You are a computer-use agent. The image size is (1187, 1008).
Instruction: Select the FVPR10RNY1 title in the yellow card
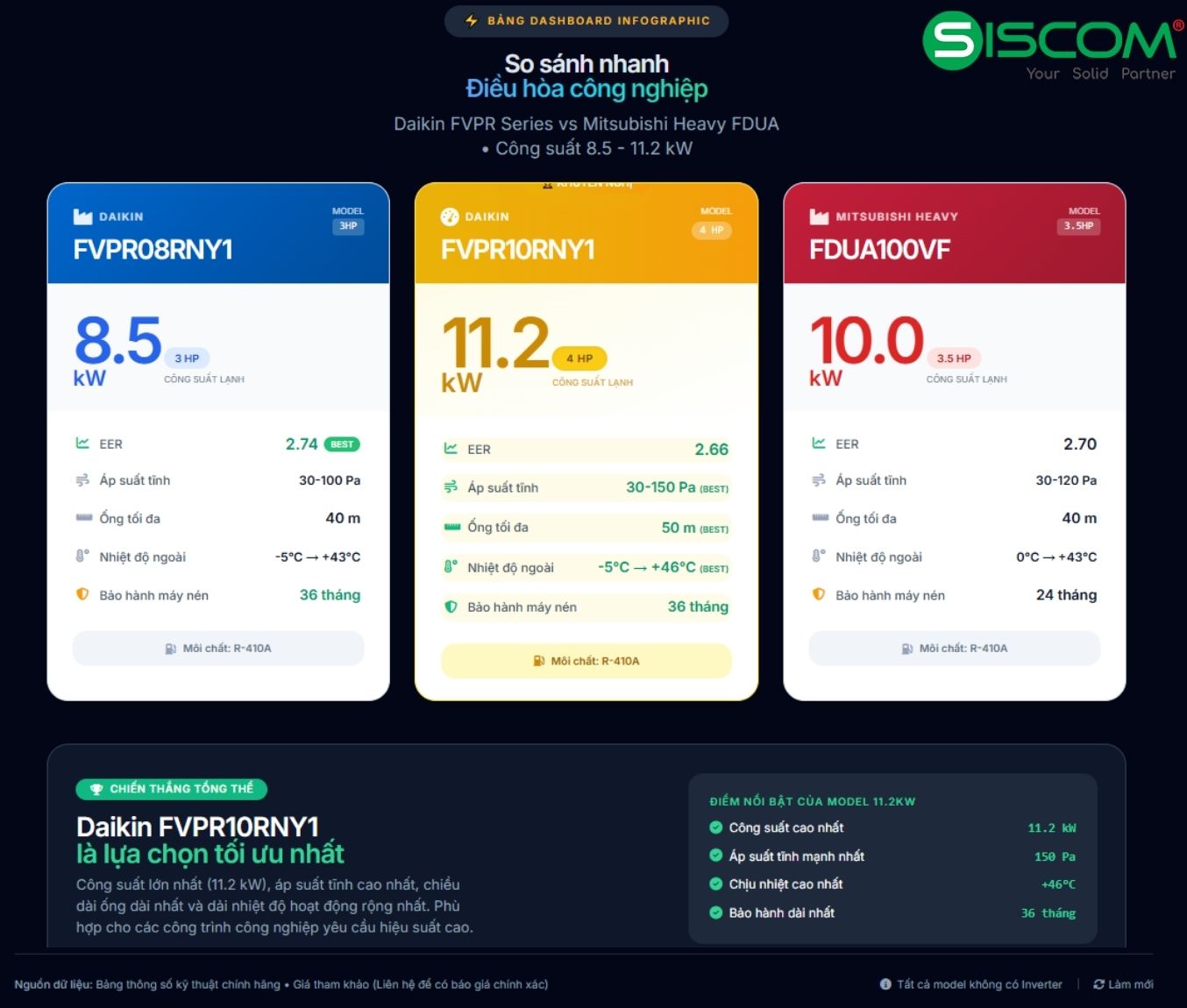[x=518, y=250]
